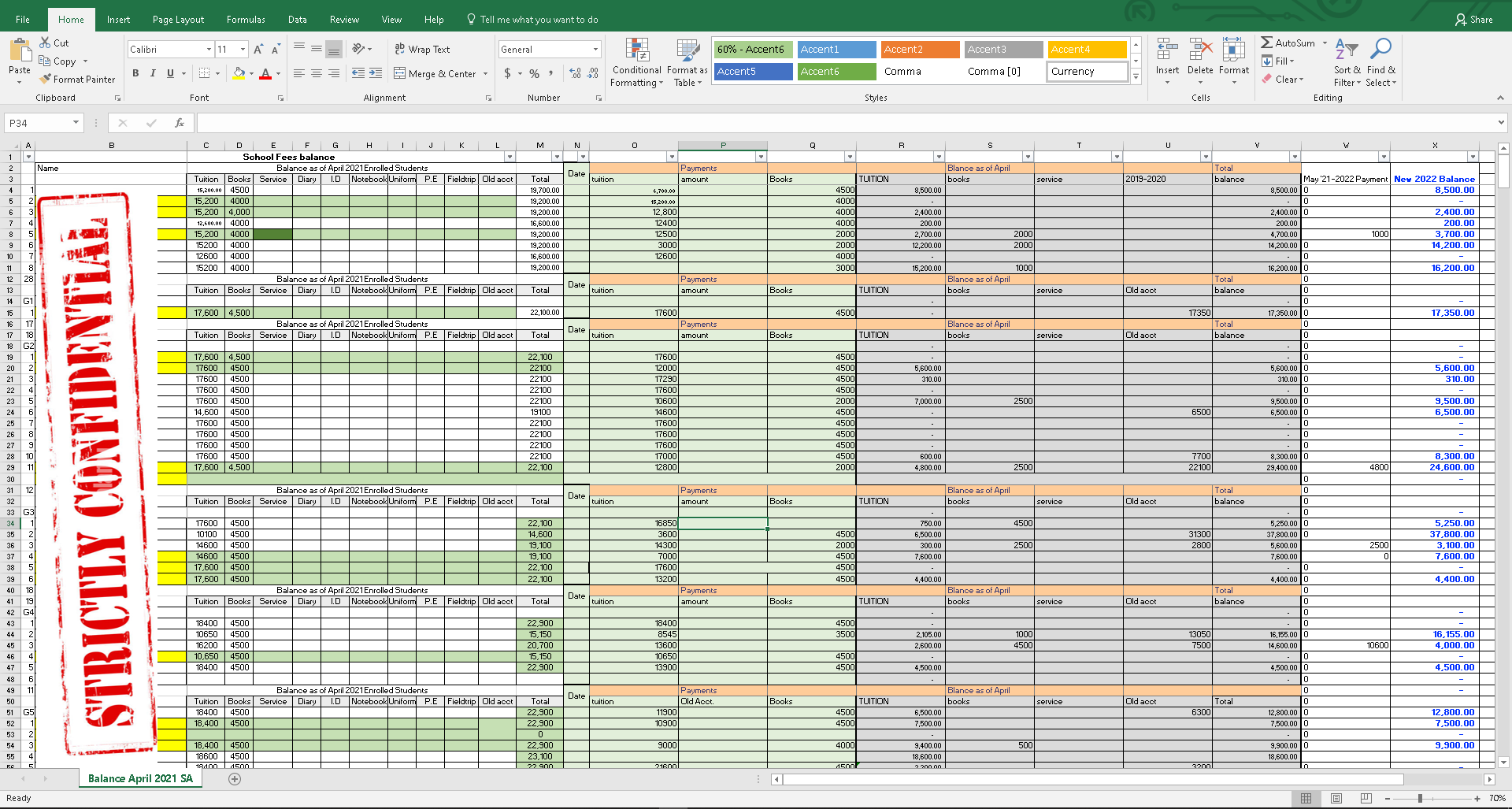Apply Accounting dollar number format
This screenshot has width=1512, height=809.
507,73
